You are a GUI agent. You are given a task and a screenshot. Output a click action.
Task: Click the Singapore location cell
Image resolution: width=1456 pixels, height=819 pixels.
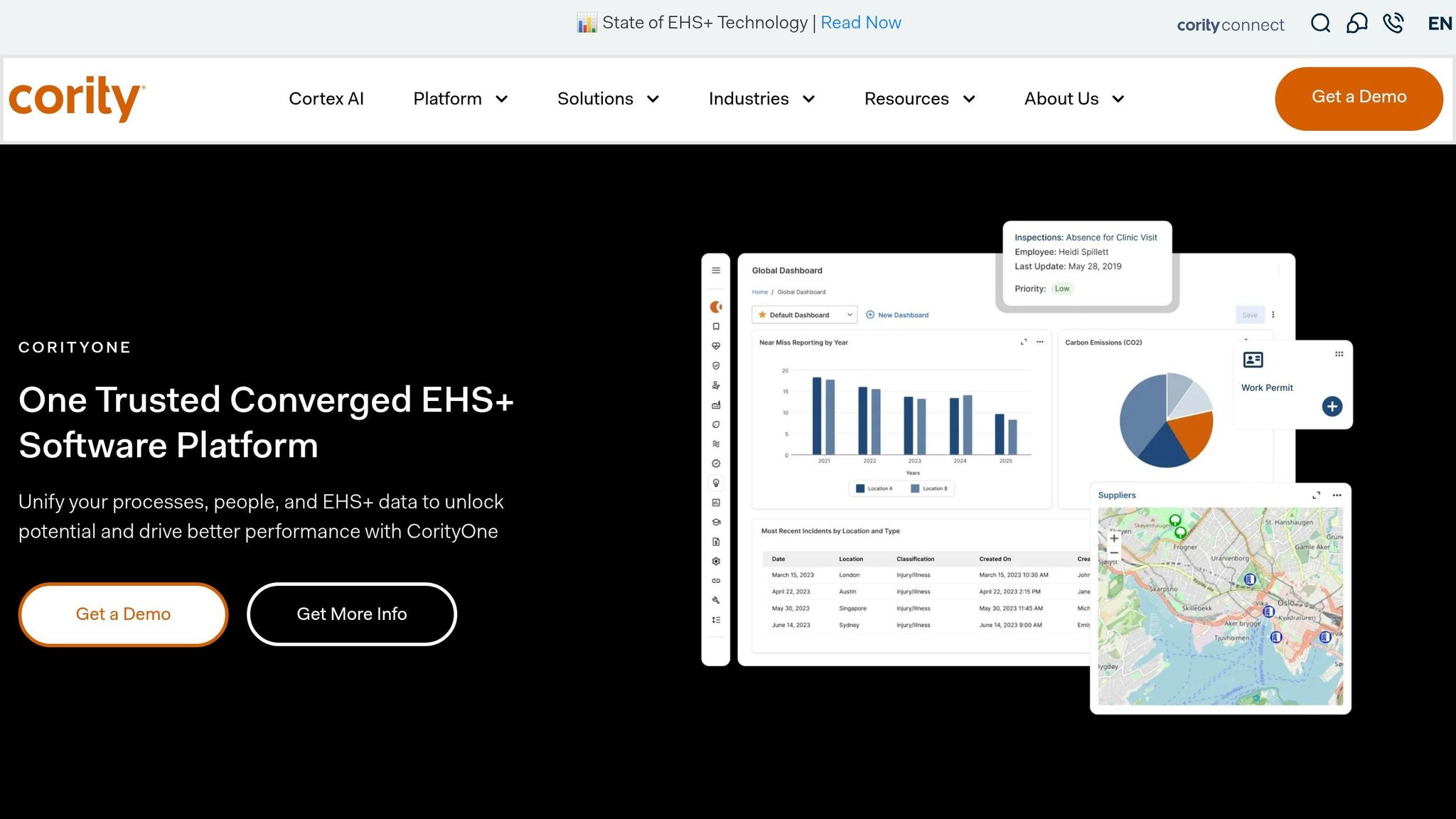click(x=852, y=609)
